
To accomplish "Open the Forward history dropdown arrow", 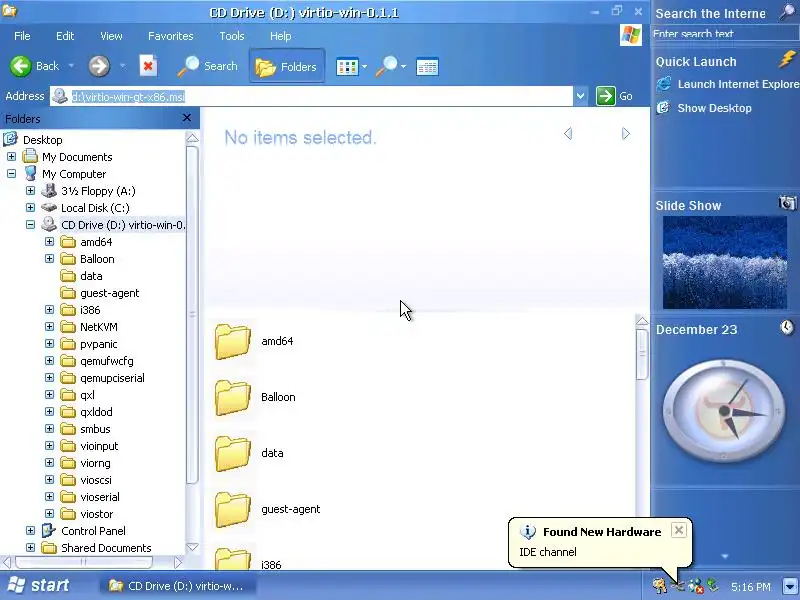I will click(122, 66).
